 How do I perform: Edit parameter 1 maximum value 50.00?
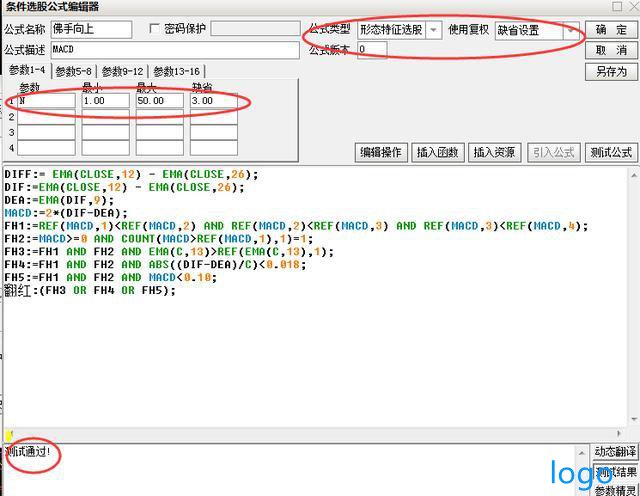[x=160, y=101]
